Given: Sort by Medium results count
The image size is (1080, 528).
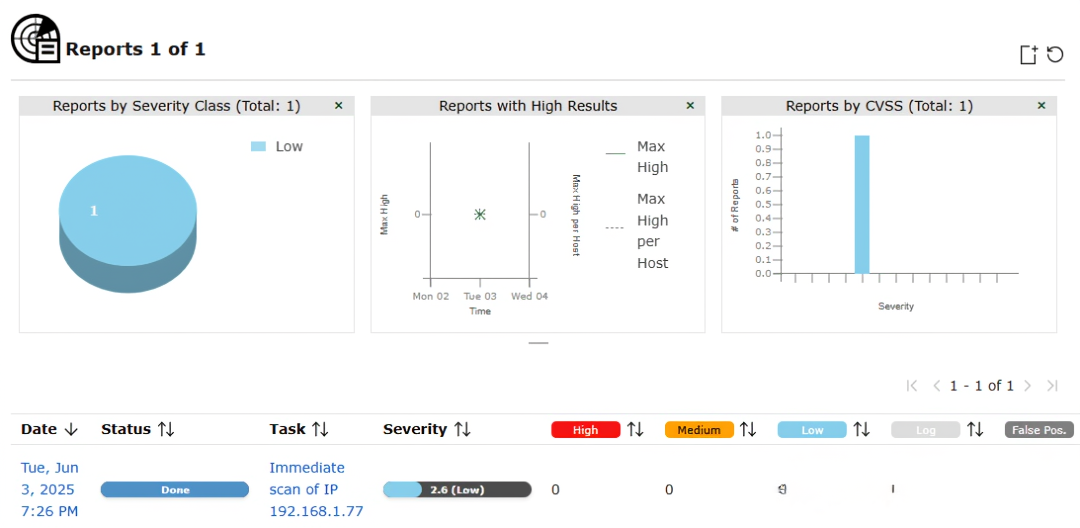Looking at the screenshot, I should (749, 430).
